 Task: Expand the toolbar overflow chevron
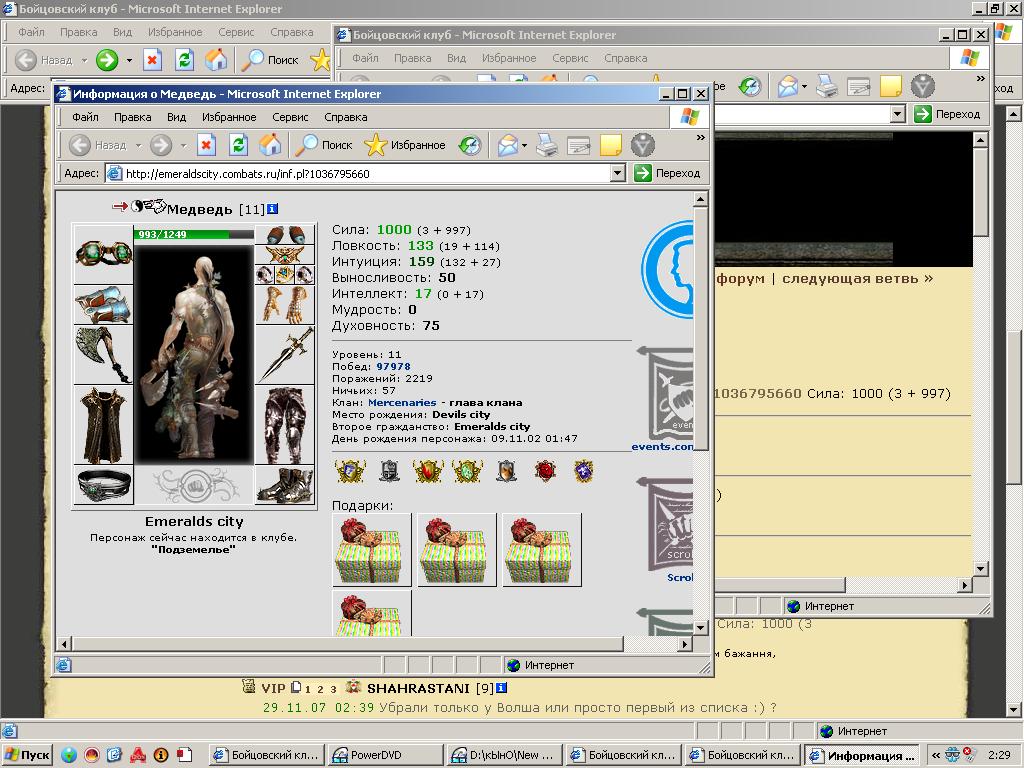point(700,138)
